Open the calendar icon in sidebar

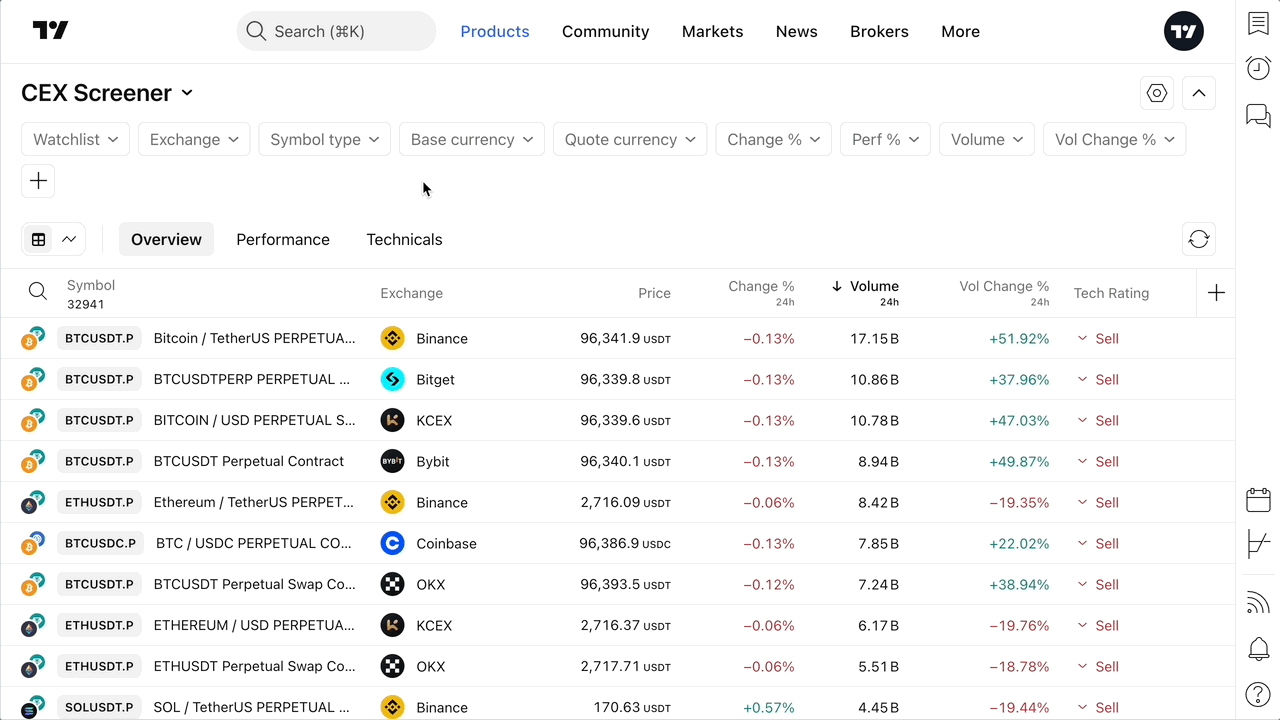[x=1258, y=500]
